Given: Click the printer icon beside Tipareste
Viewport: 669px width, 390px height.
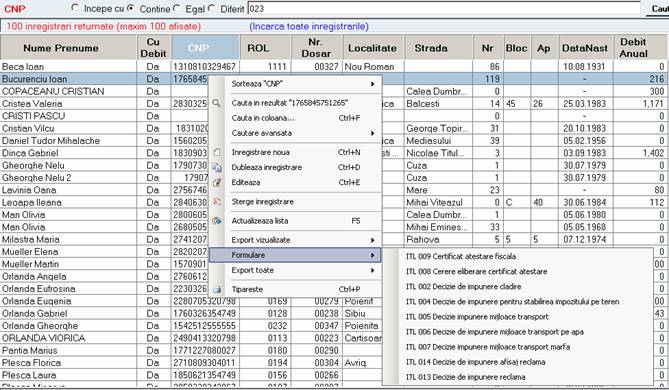Looking at the screenshot, I should 217,290.
